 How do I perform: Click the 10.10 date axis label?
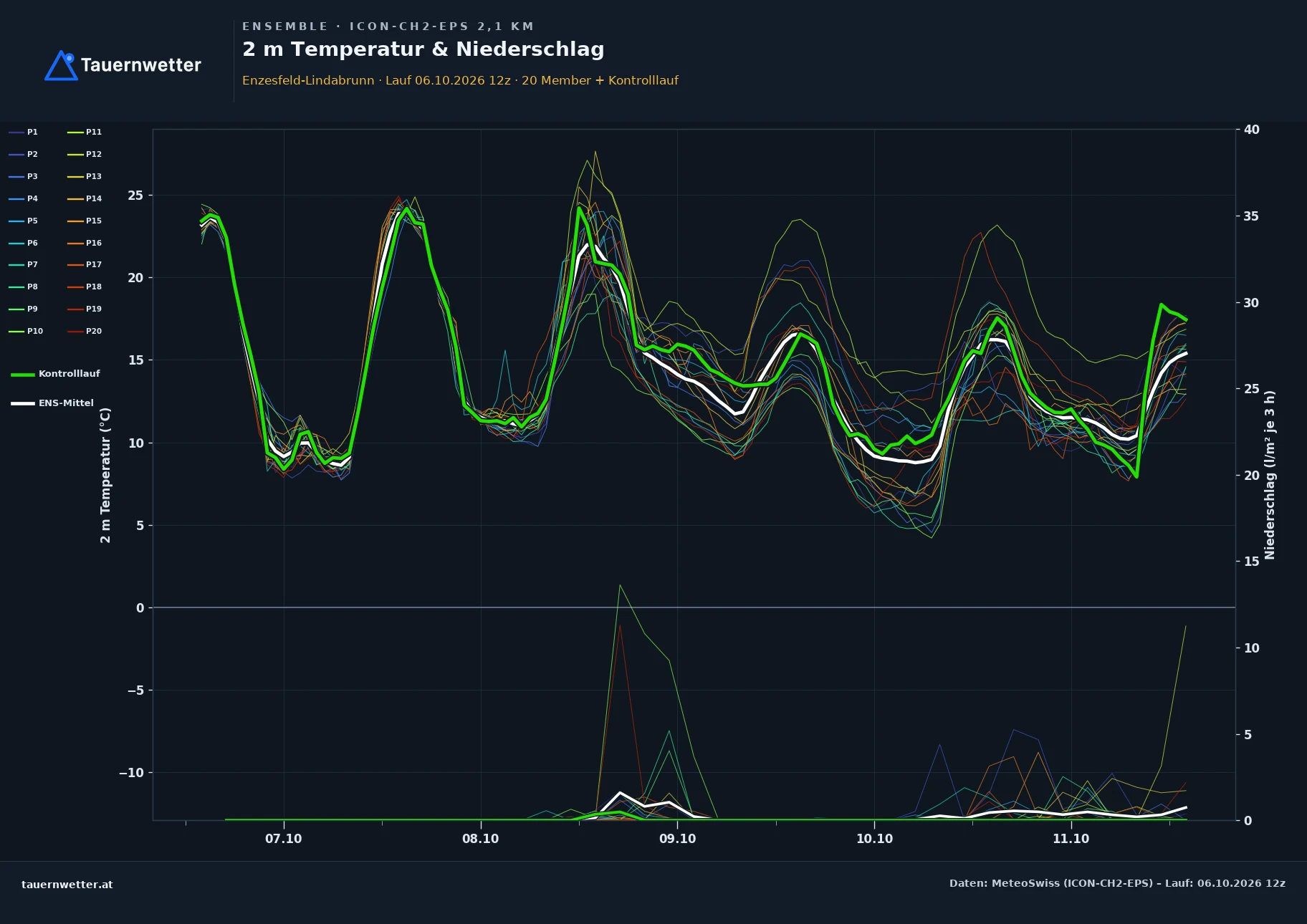pyautogui.click(x=874, y=839)
